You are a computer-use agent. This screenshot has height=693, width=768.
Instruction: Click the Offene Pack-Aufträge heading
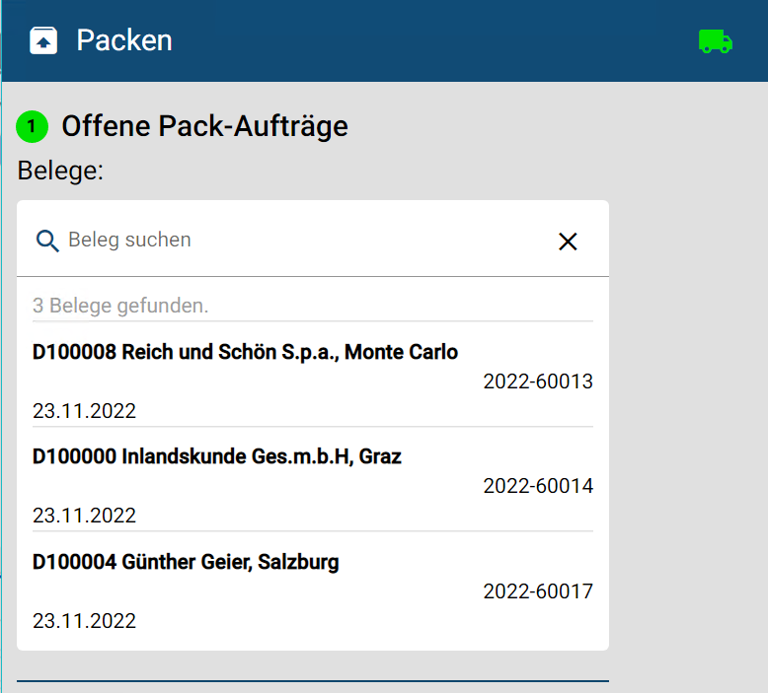click(205, 126)
